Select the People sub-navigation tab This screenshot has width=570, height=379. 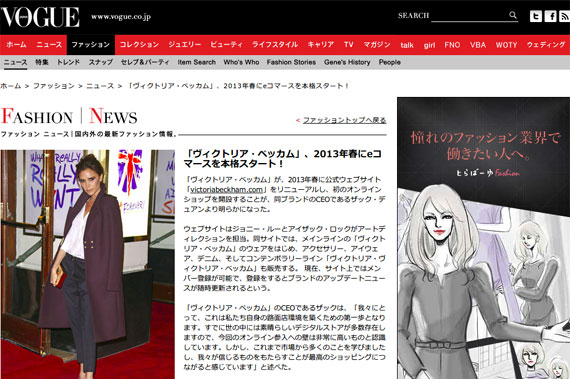(390, 62)
